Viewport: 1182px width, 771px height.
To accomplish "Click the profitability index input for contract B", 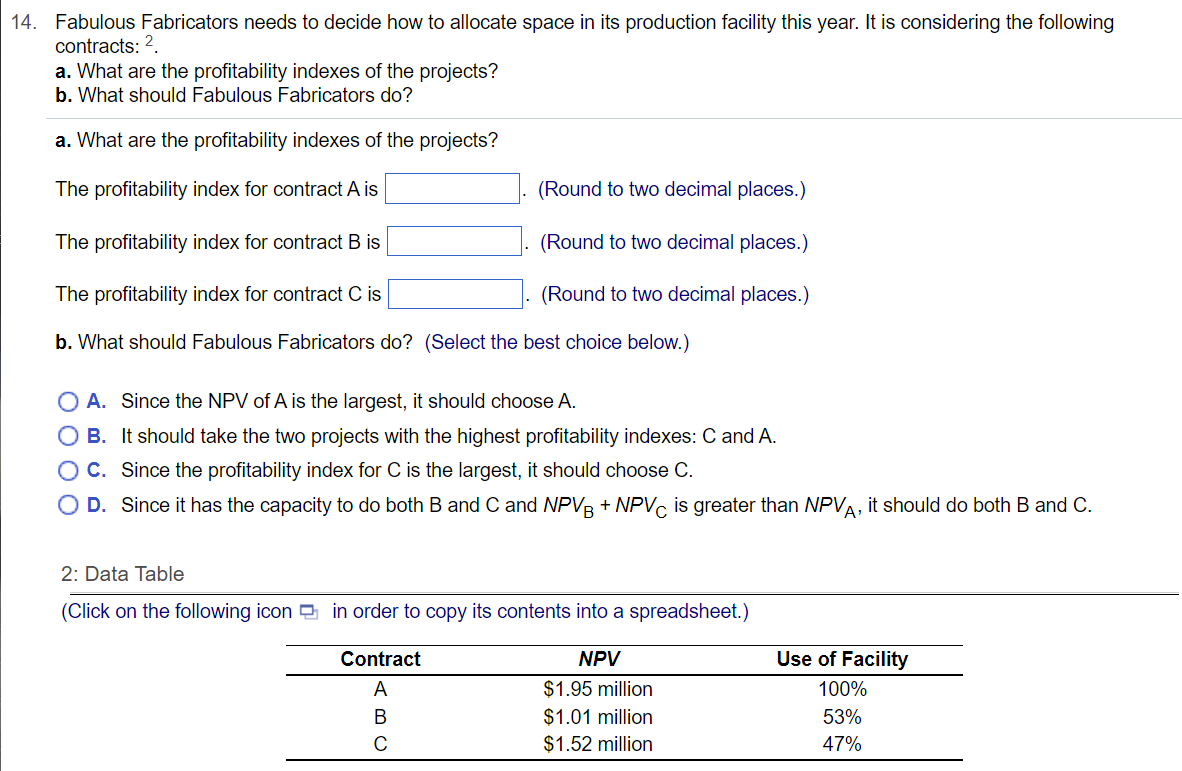I will tap(453, 240).
